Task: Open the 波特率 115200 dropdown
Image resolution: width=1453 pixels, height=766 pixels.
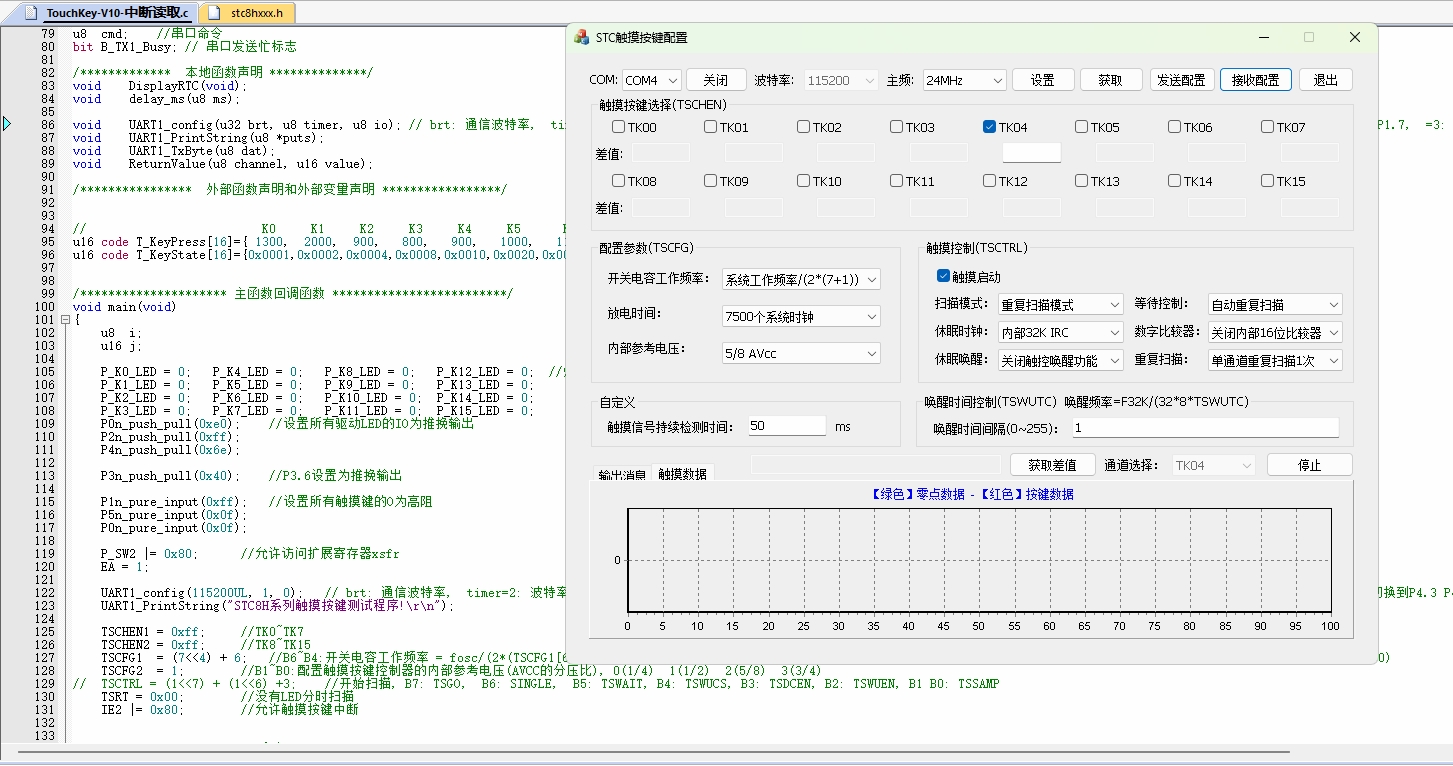Action: 841,80
